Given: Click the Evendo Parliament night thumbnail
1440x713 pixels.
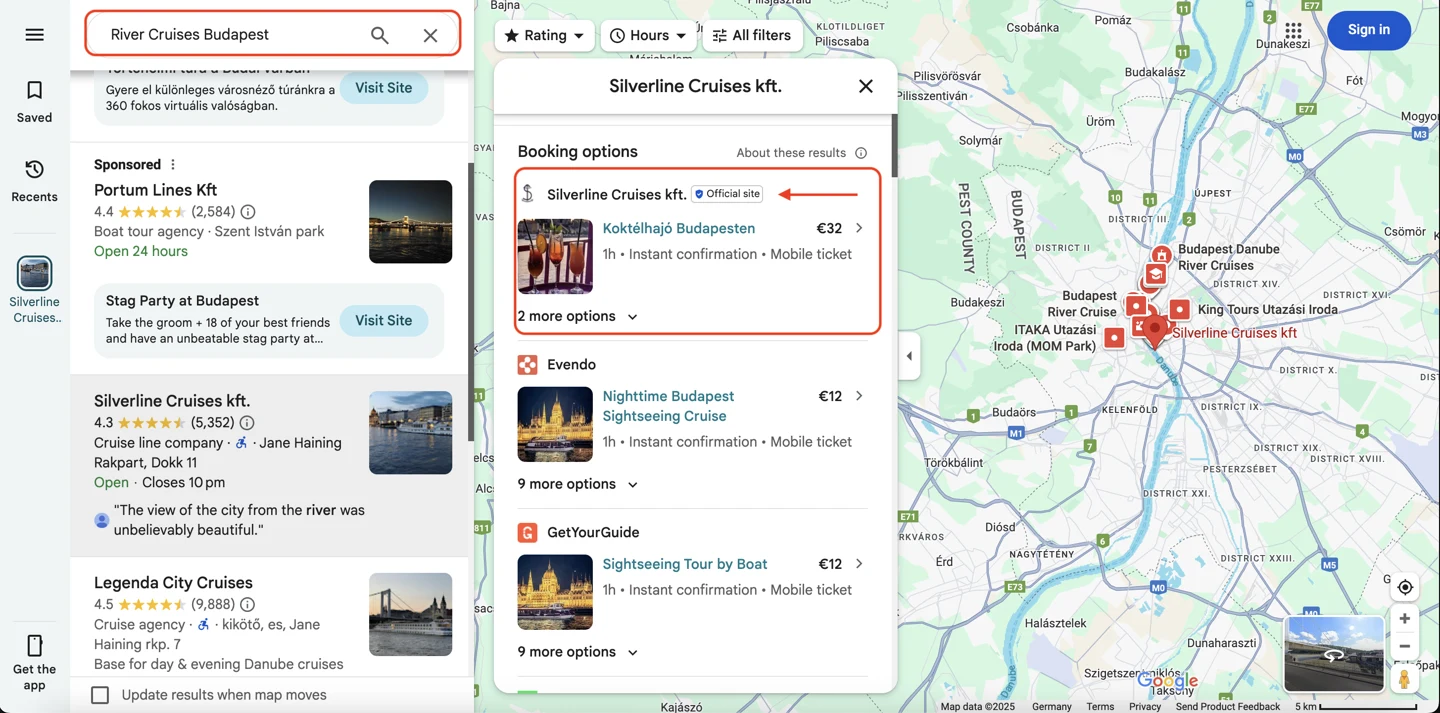Looking at the screenshot, I should click(x=555, y=424).
